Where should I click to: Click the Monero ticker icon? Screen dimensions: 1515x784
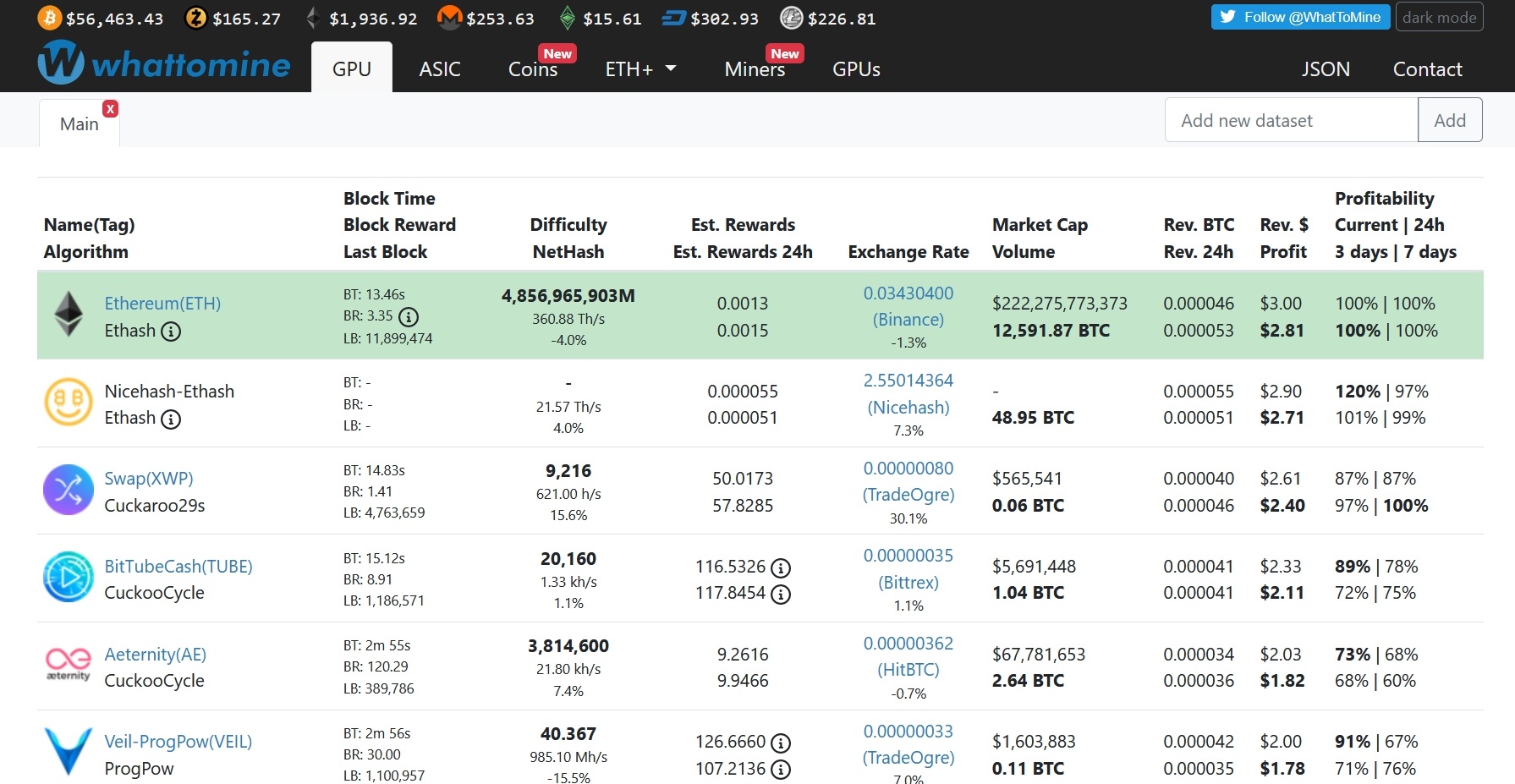[x=449, y=18]
